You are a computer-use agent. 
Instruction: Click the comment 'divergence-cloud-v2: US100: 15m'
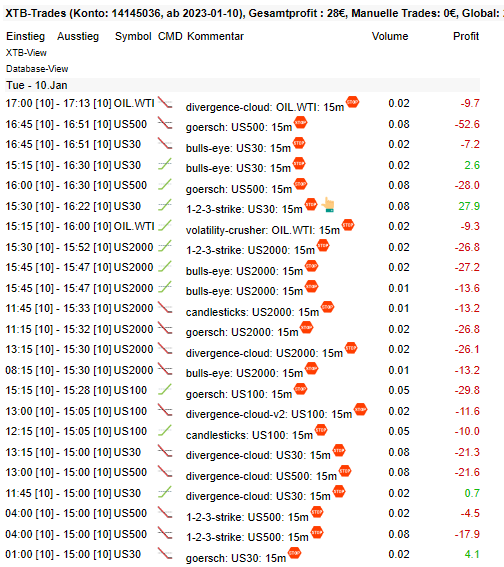269,414
